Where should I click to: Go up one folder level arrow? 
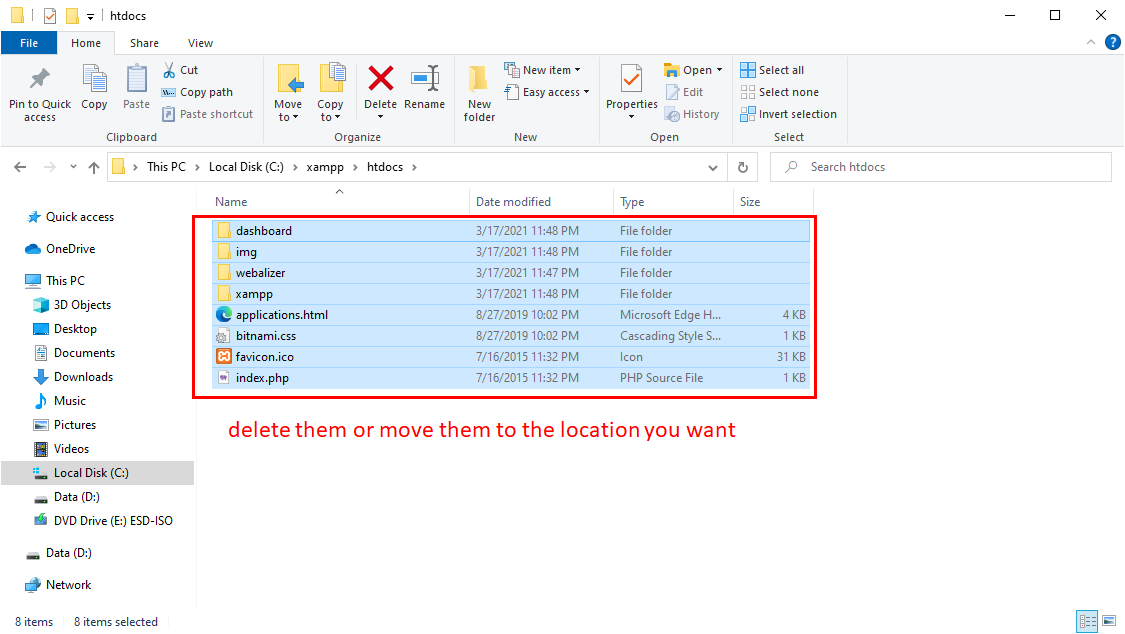pyautogui.click(x=94, y=167)
